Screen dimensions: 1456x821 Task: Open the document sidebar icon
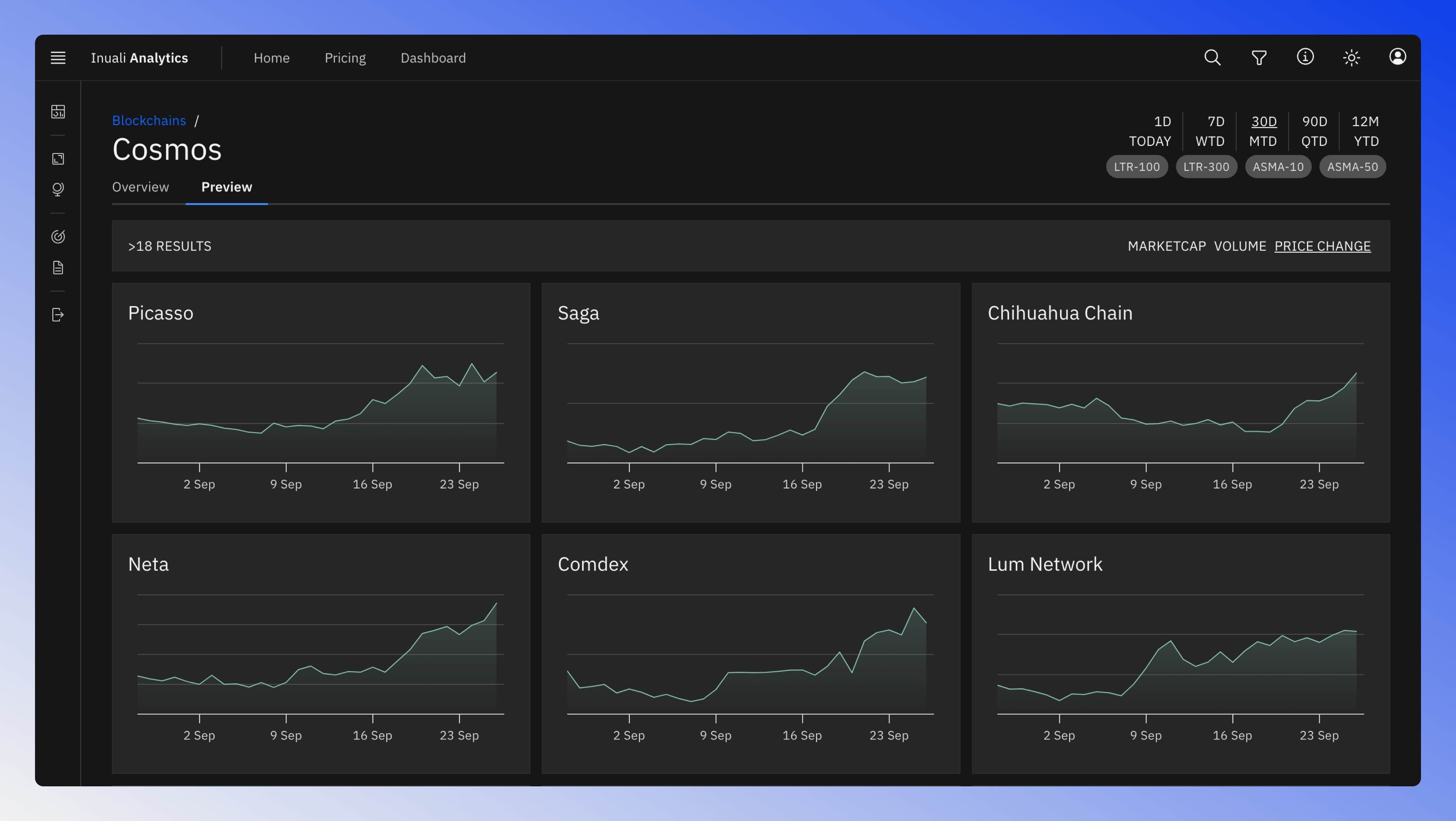(58, 267)
